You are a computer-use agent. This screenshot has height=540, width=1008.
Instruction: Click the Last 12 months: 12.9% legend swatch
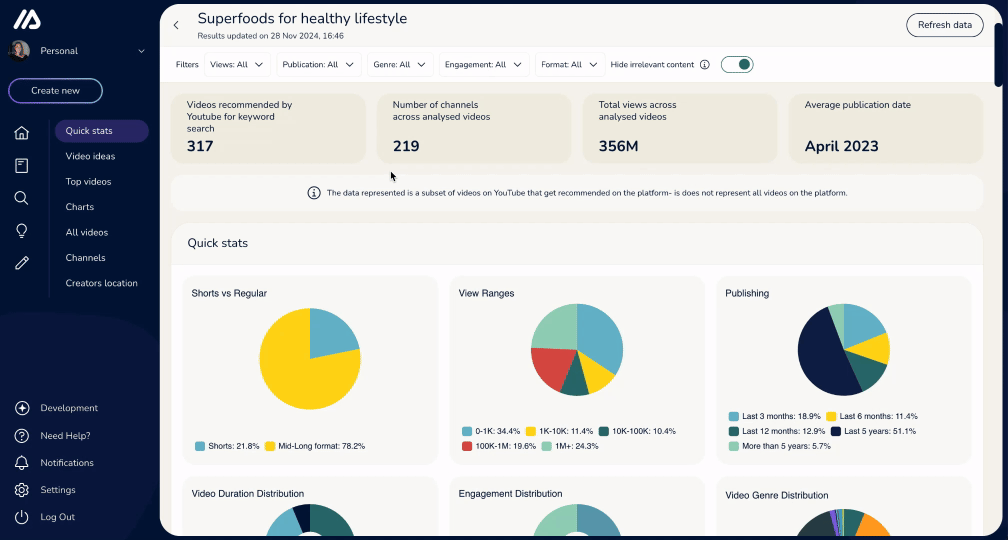tap(734, 431)
